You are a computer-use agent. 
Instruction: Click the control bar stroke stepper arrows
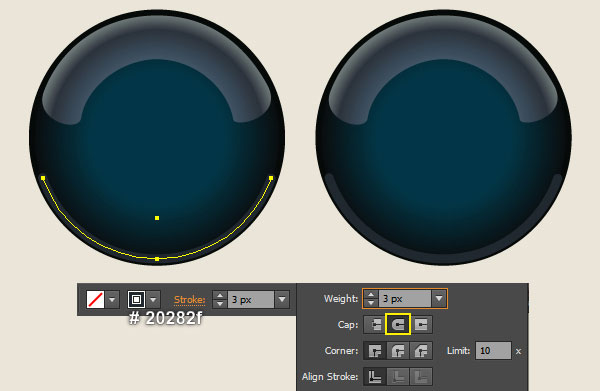click(x=220, y=299)
